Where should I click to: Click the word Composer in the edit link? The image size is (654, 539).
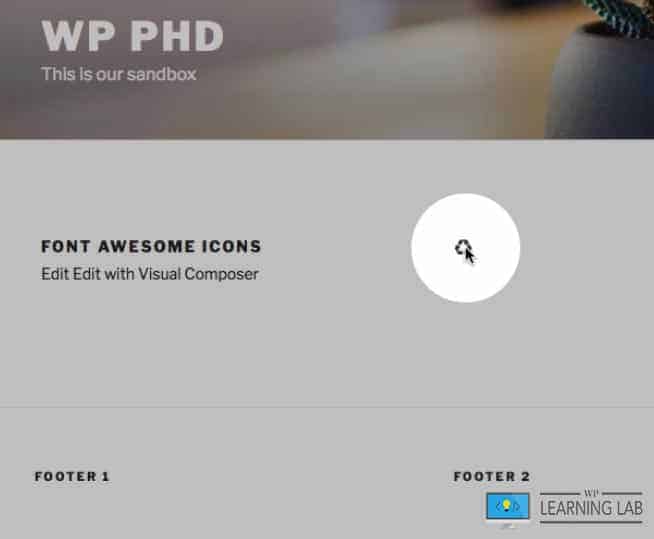tap(221, 275)
